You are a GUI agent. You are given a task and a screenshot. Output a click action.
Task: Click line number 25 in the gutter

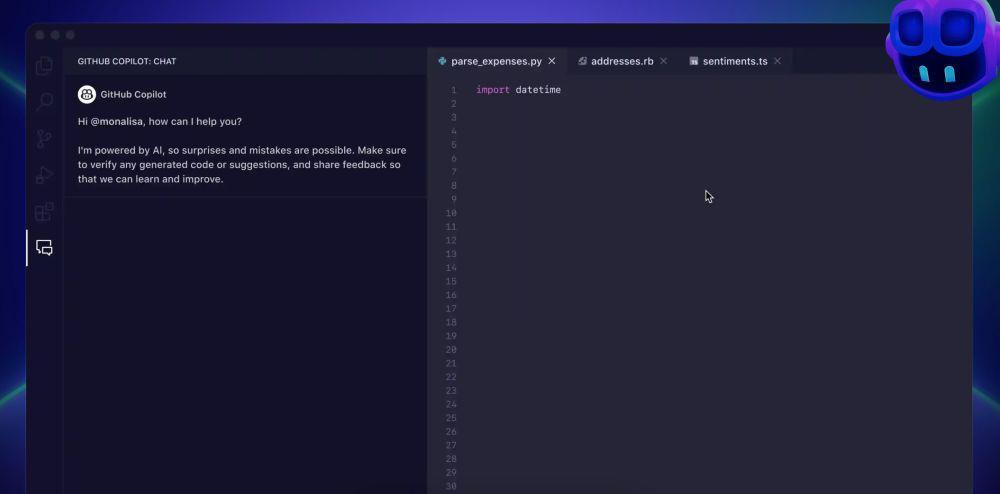[451, 418]
